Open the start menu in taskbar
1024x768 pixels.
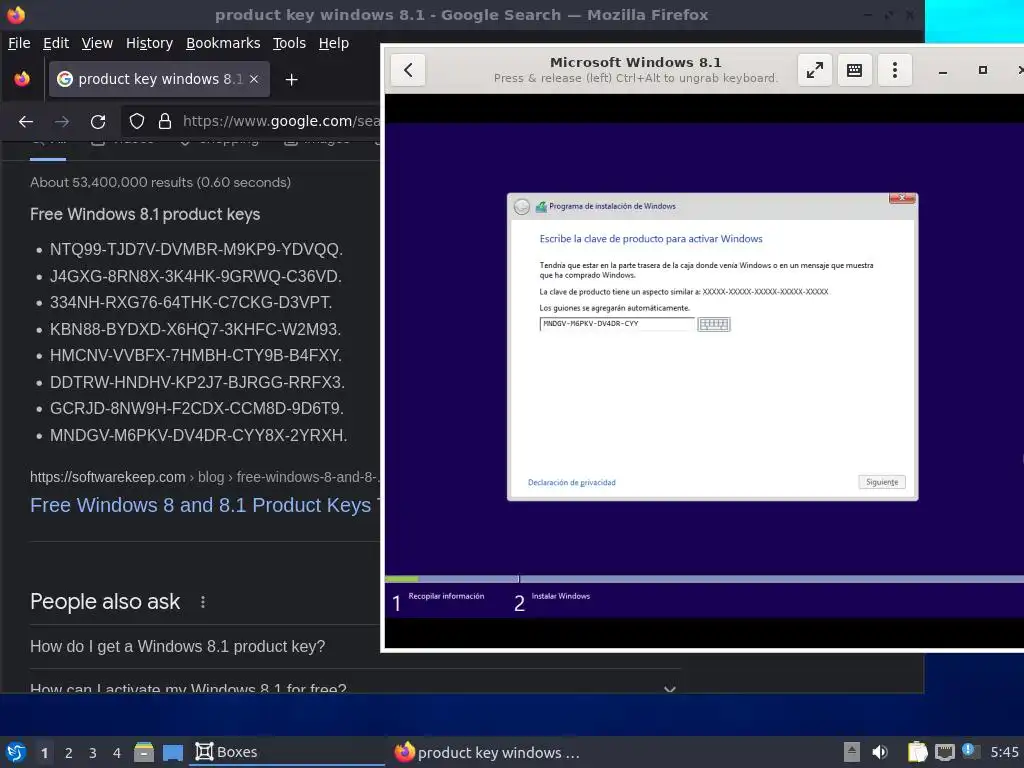16,752
